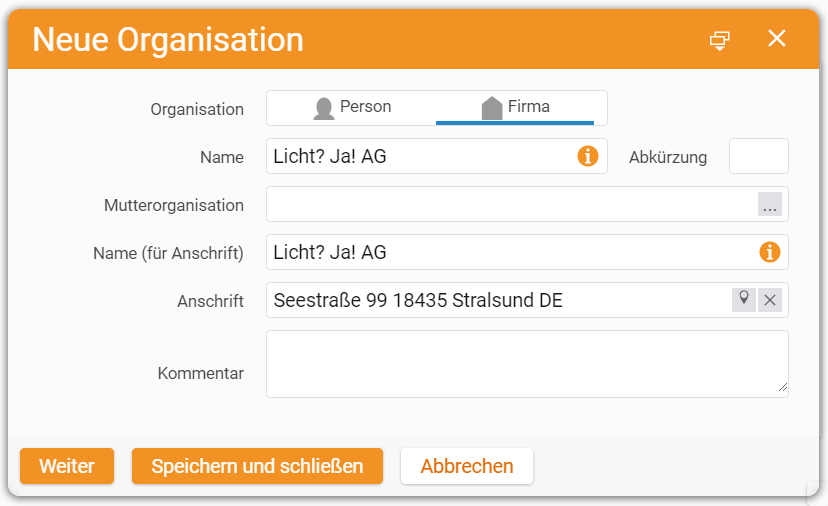
Task: Cancel with the Abbrechen button
Action: (467, 466)
